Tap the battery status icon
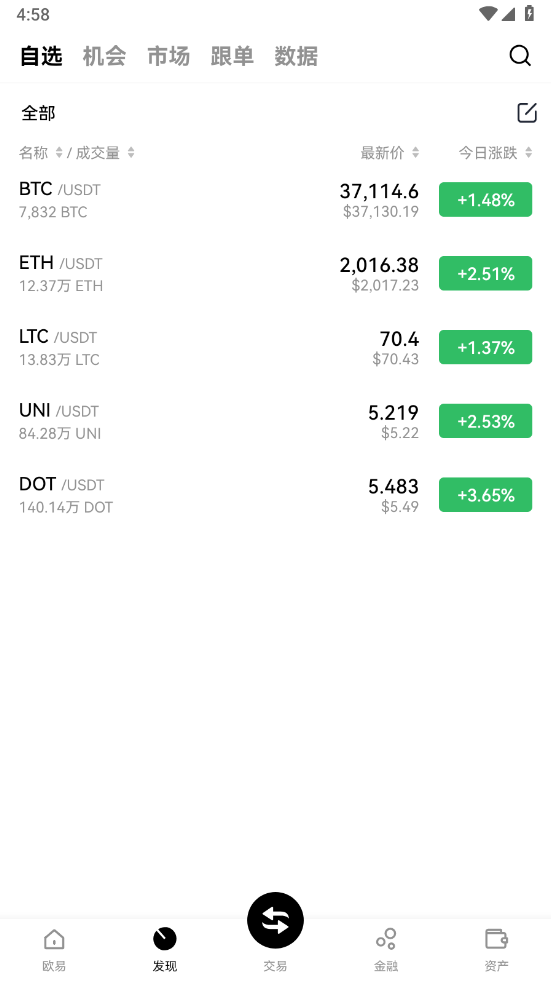 click(530, 13)
